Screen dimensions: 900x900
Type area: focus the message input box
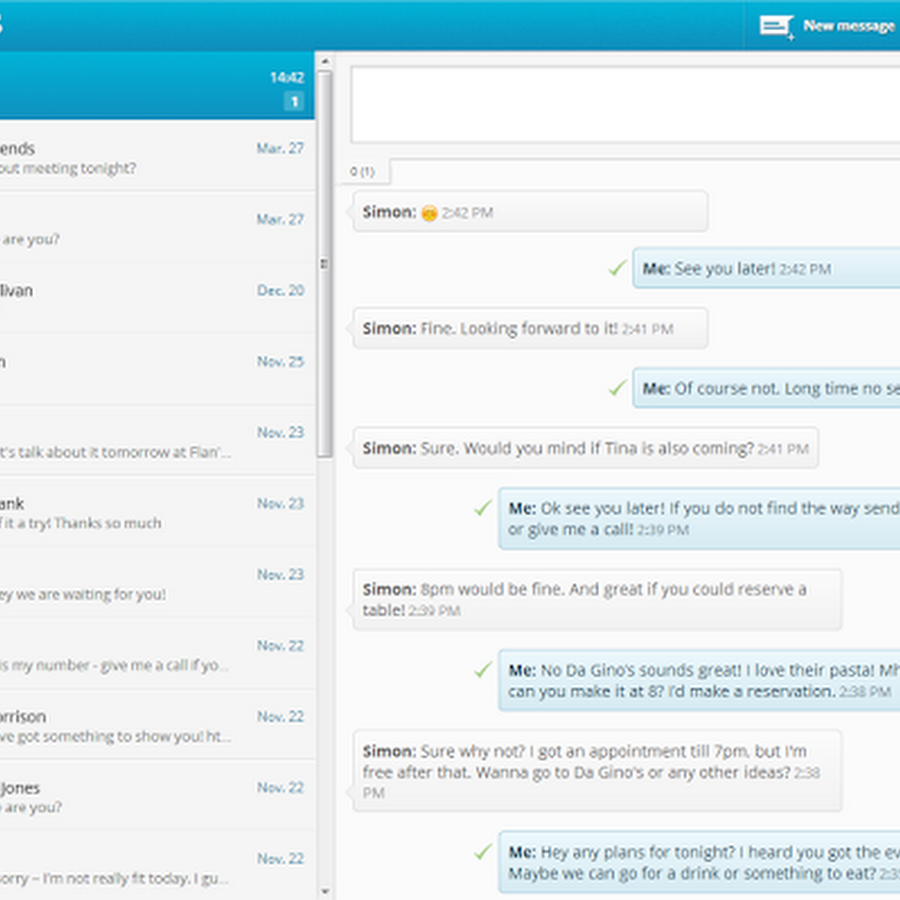[x=625, y=104]
